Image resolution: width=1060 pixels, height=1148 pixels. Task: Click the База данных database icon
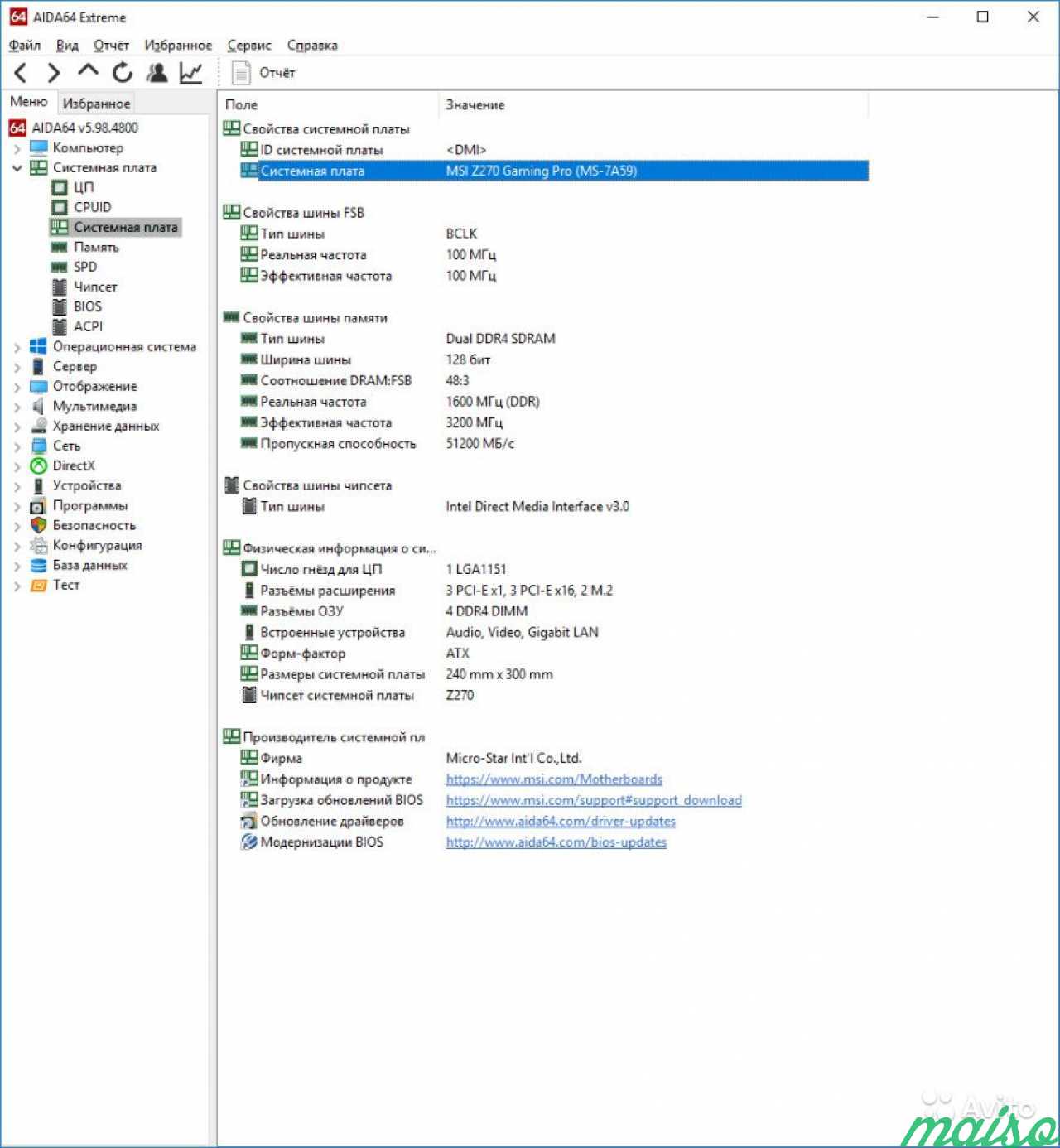(x=39, y=565)
